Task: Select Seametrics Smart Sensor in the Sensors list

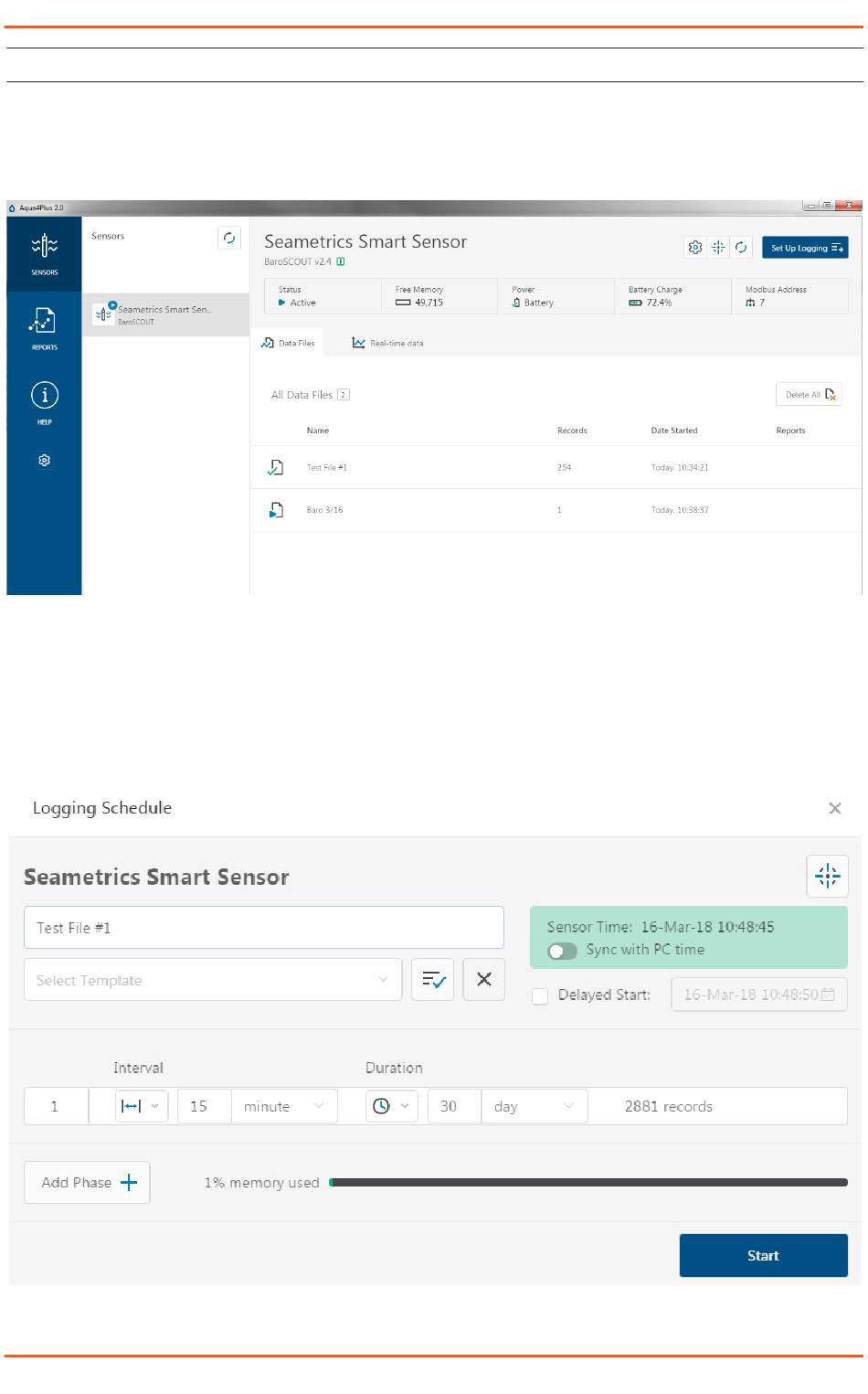Action: [165, 314]
